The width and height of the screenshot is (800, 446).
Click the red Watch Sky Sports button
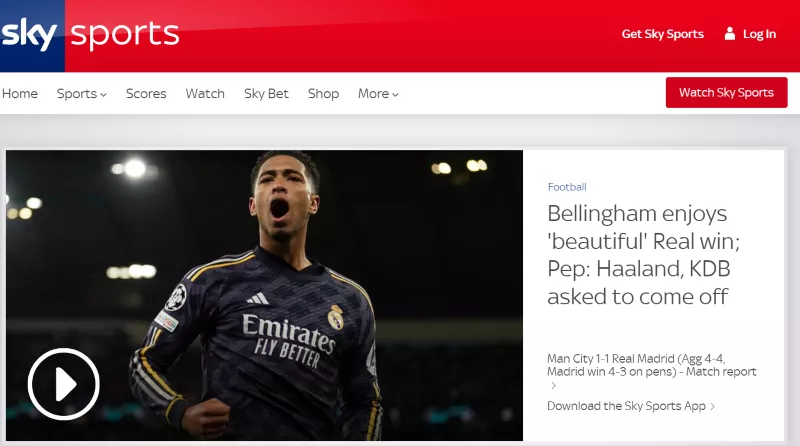tap(727, 92)
